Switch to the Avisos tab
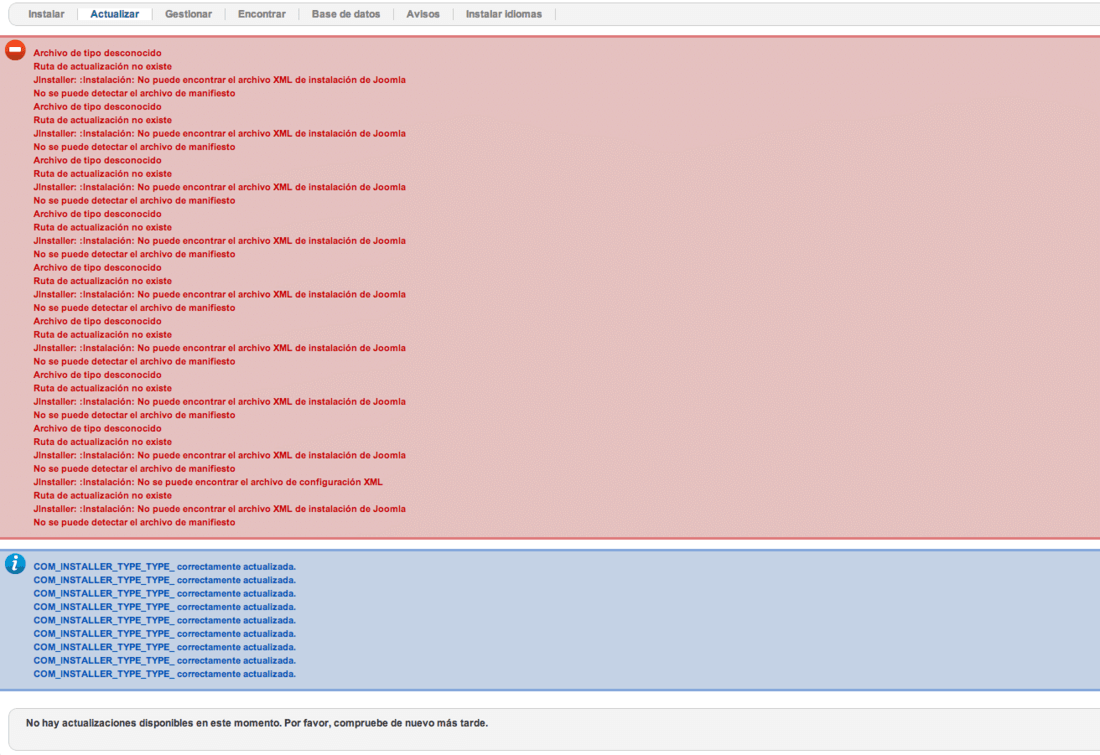 (x=423, y=14)
